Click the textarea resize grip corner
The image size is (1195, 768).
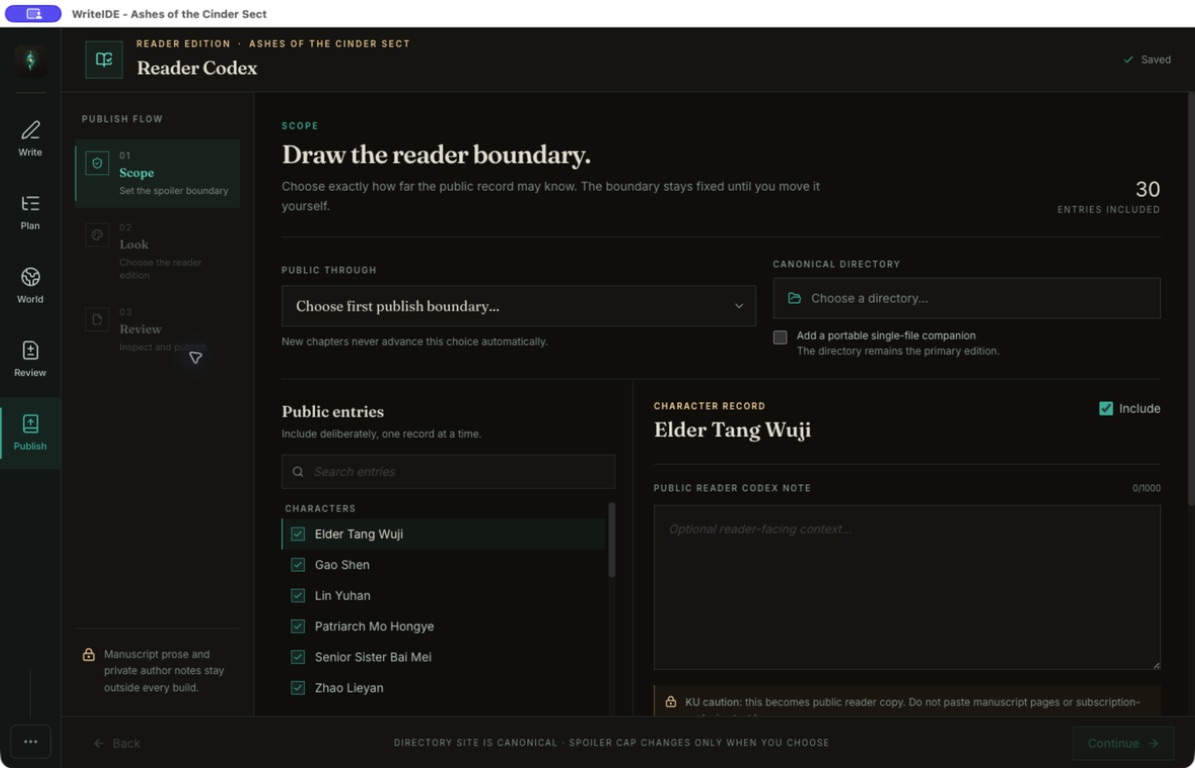[1155, 664]
